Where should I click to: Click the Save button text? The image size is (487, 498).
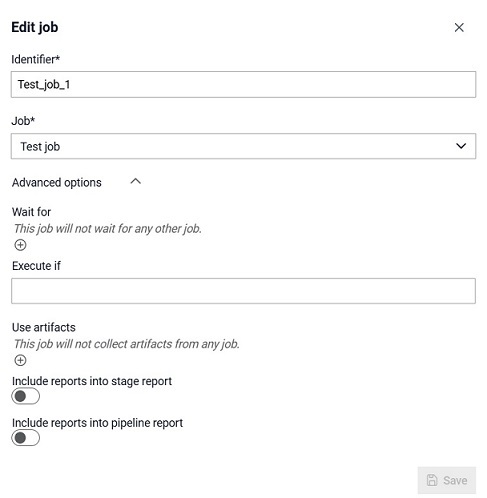[x=455, y=480]
